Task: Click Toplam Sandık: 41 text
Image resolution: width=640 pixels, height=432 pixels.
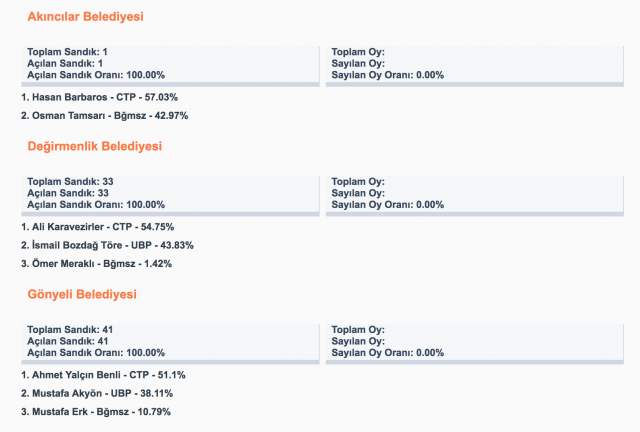Action: click(x=70, y=329)
